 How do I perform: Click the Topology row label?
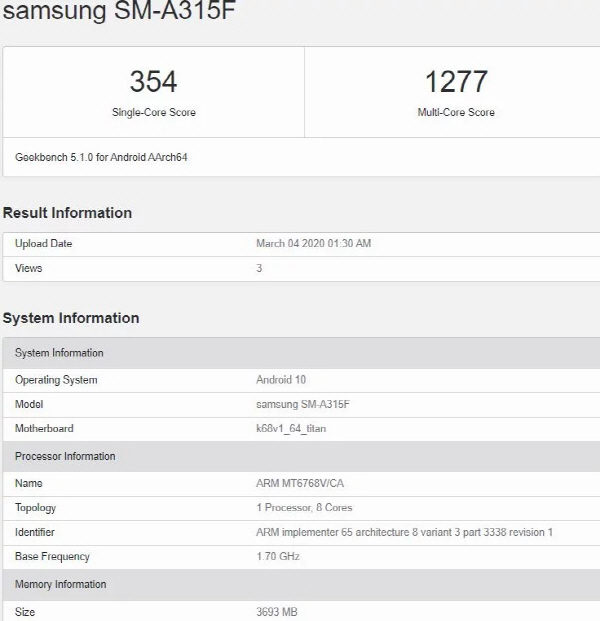pos(35,508)
